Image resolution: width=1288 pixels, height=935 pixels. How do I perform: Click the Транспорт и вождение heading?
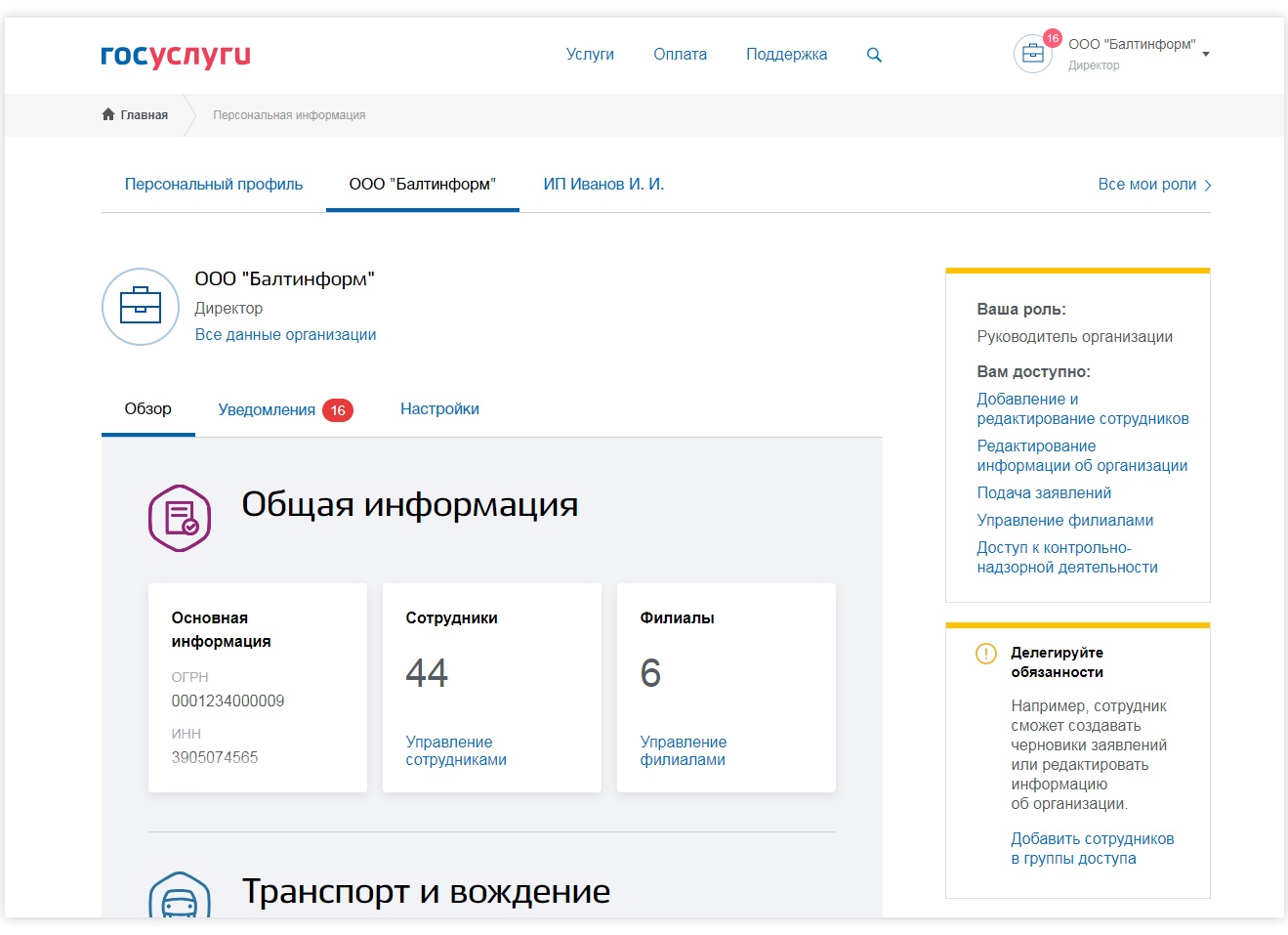(426, 891)
